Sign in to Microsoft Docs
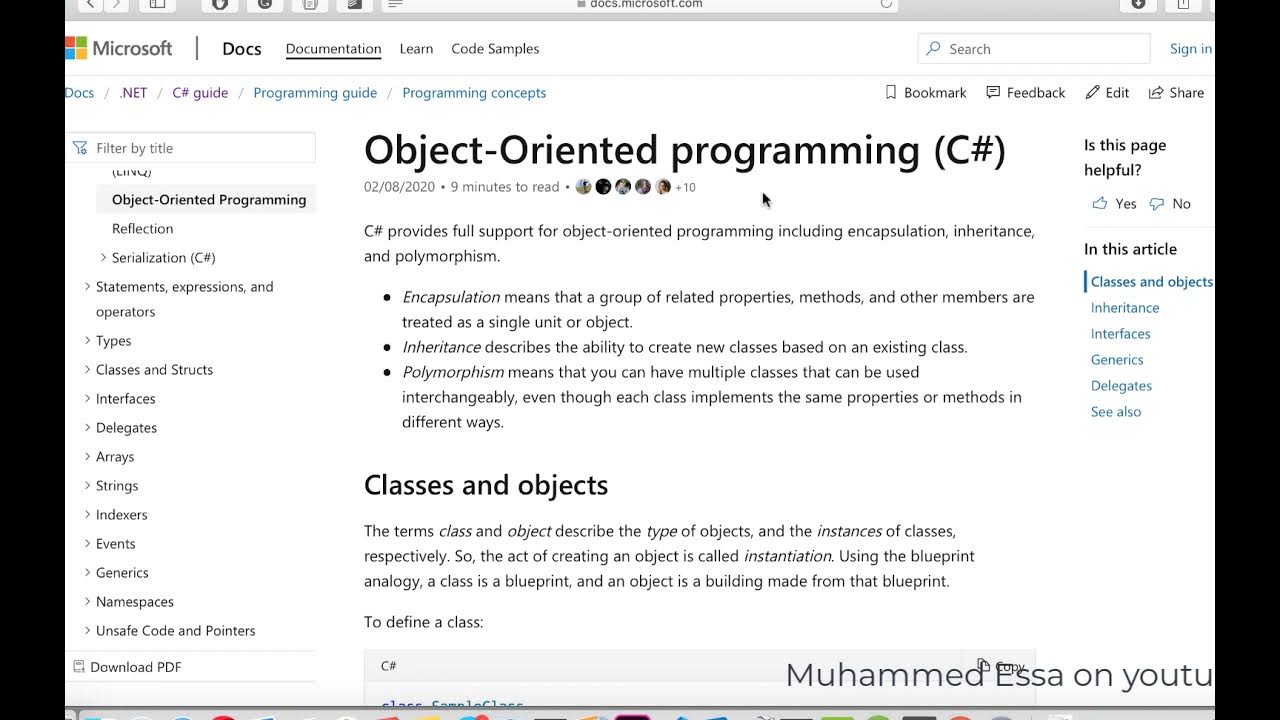Viewport: 1280px width, 720px height. [x=1190, y=48]
